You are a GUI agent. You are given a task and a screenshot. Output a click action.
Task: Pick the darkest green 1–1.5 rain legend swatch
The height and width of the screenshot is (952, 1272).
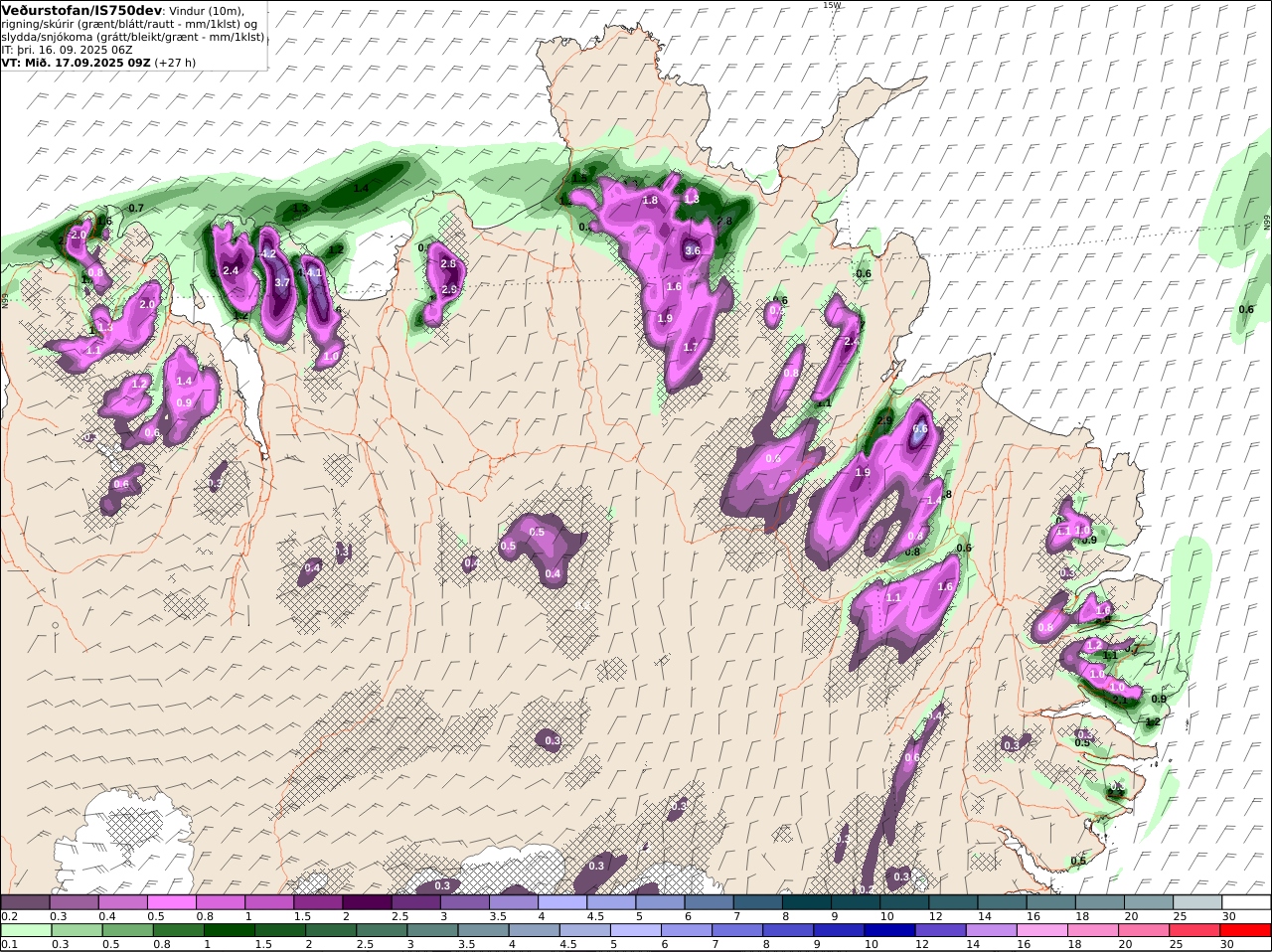(230, 930)
